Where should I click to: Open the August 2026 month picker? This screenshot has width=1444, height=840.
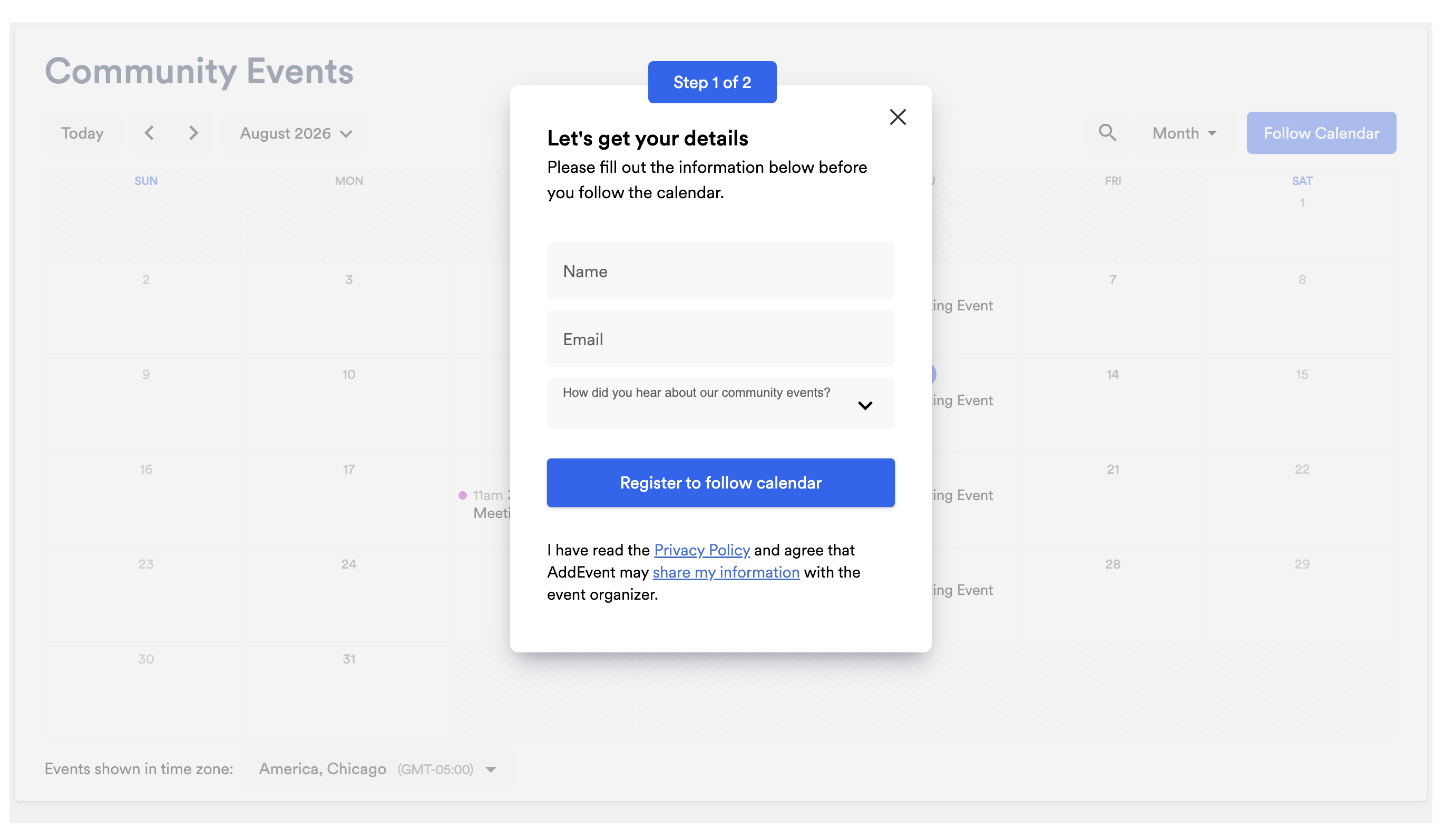coord(296,133)
